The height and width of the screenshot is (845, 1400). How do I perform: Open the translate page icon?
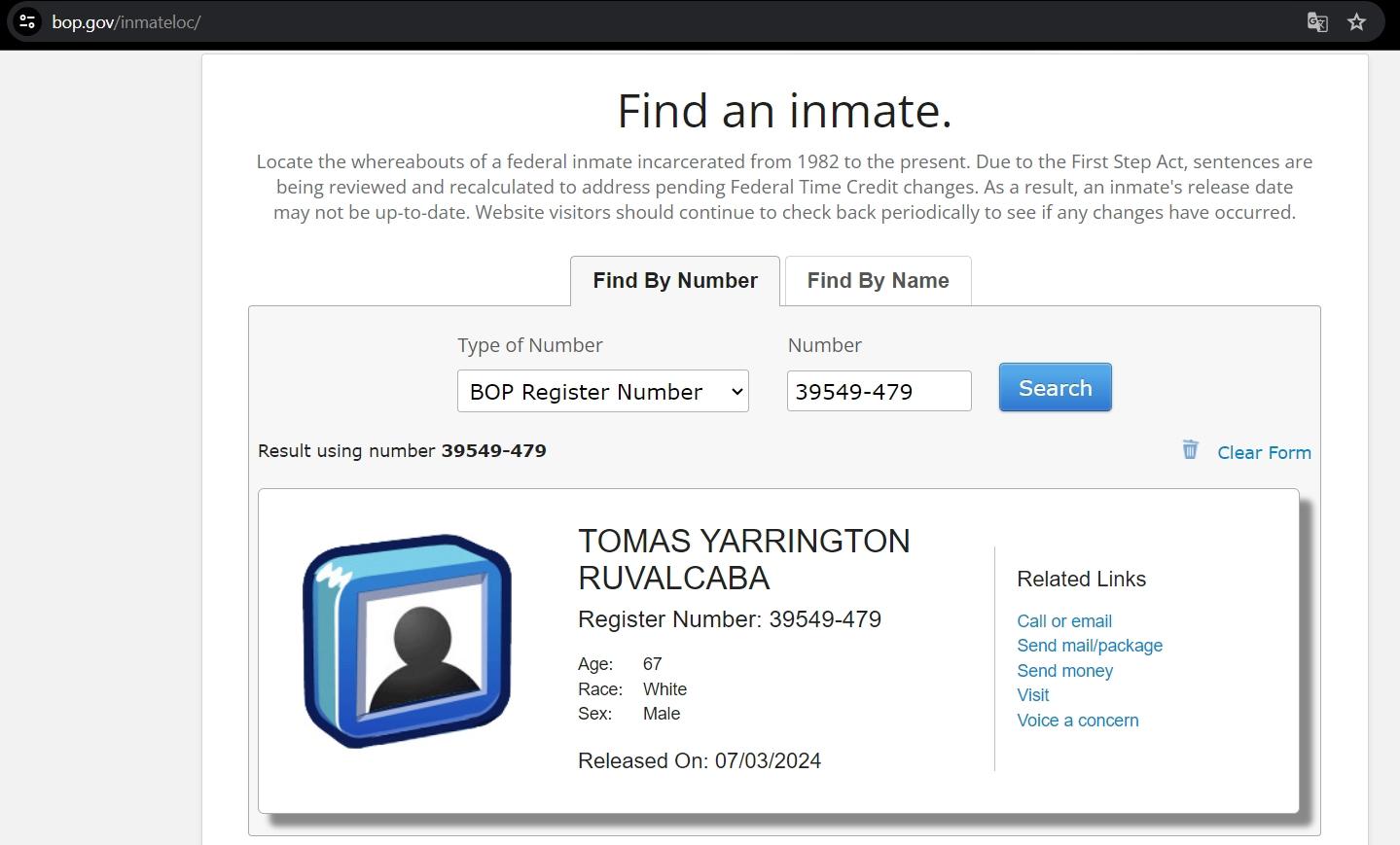[1317, 22]
